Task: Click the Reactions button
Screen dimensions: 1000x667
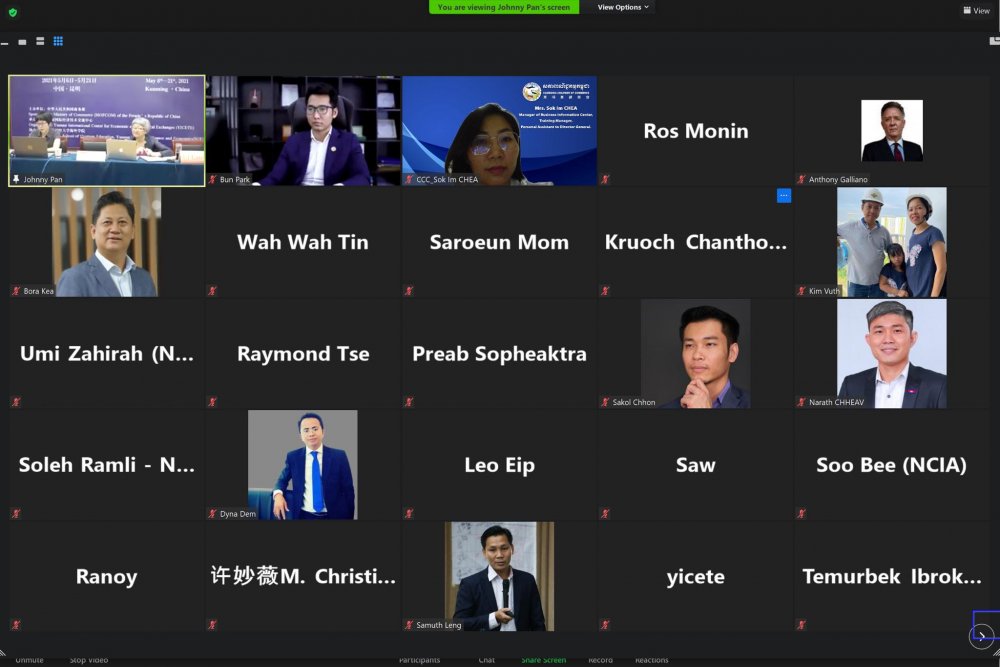Action: coord(651,660)
